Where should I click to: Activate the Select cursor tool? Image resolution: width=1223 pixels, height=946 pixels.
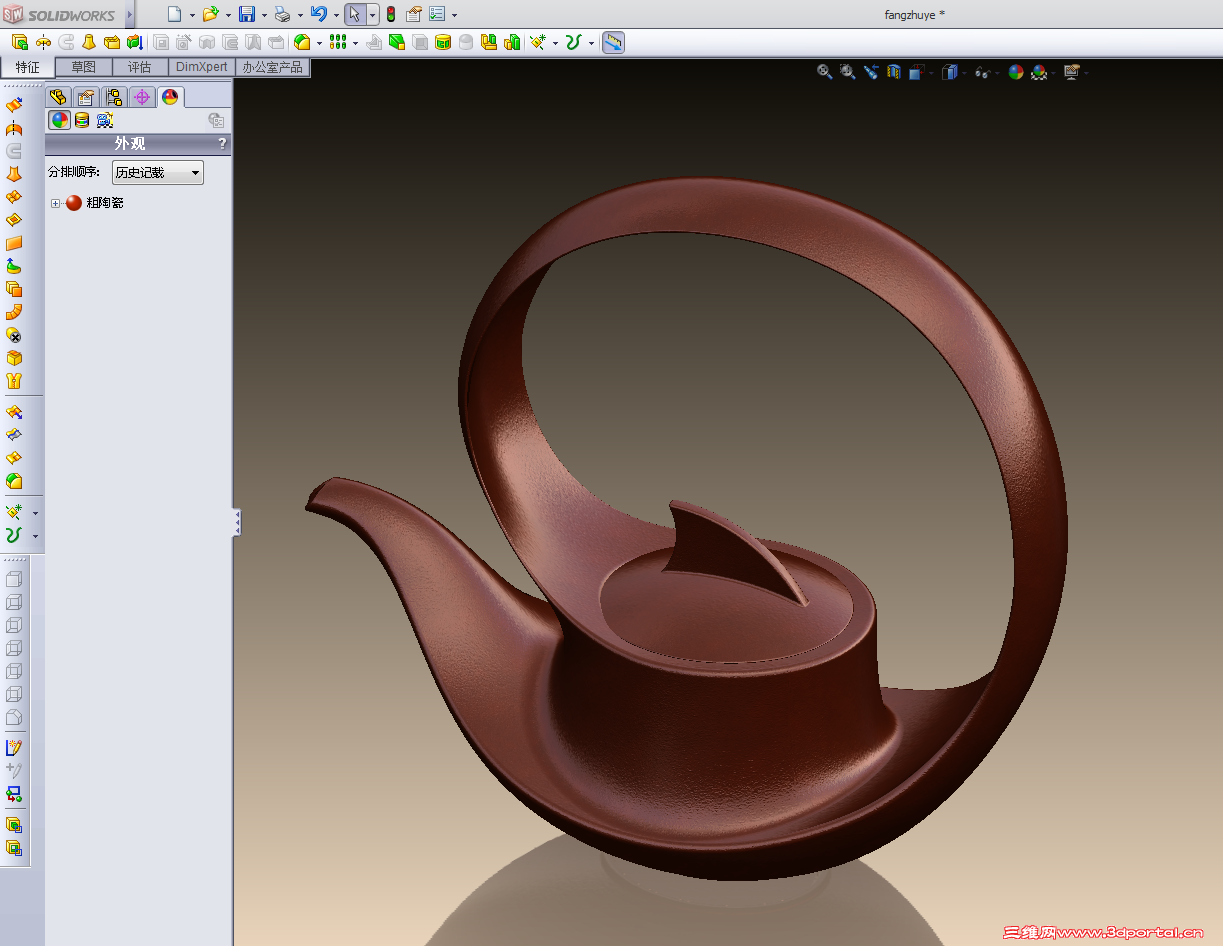(355, 14)
